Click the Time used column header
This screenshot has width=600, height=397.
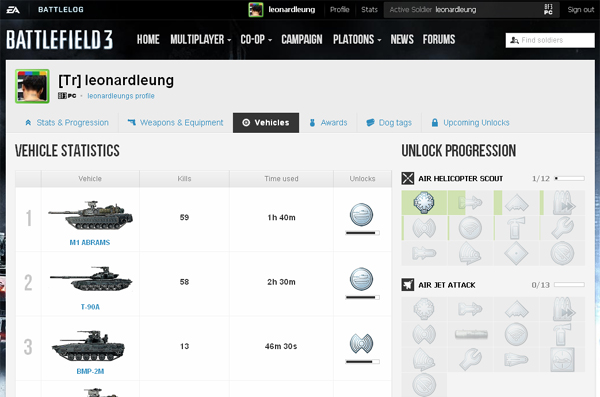click(281, 179)
